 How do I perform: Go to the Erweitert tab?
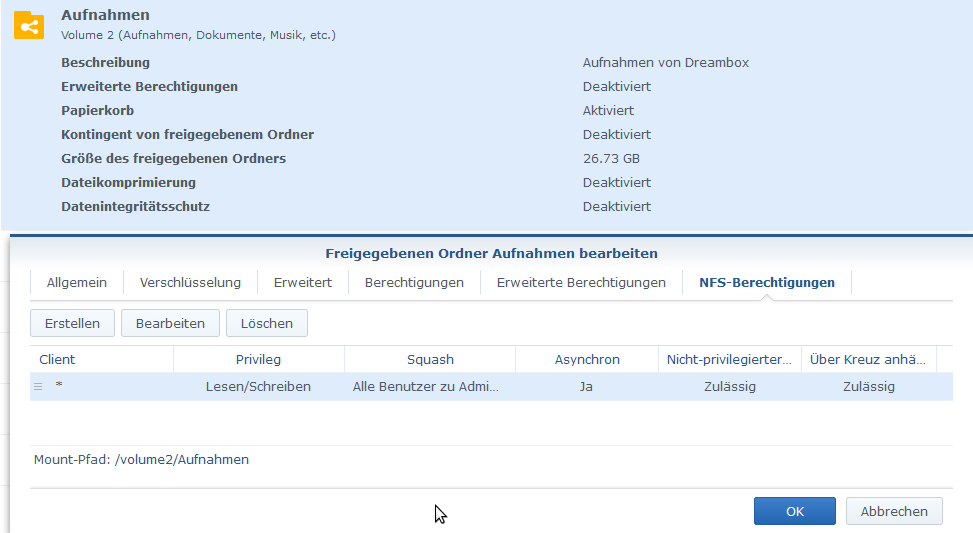(x=303, y=283)
